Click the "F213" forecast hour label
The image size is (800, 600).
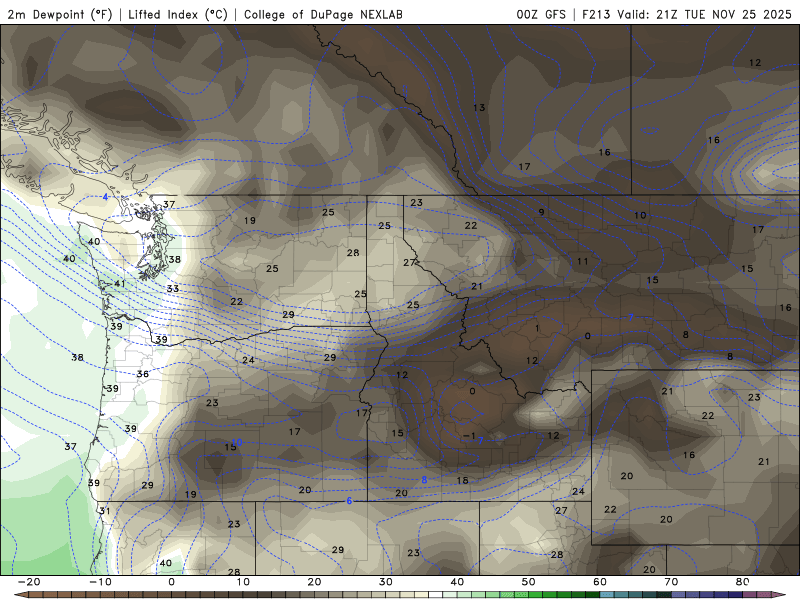(596, 14)
